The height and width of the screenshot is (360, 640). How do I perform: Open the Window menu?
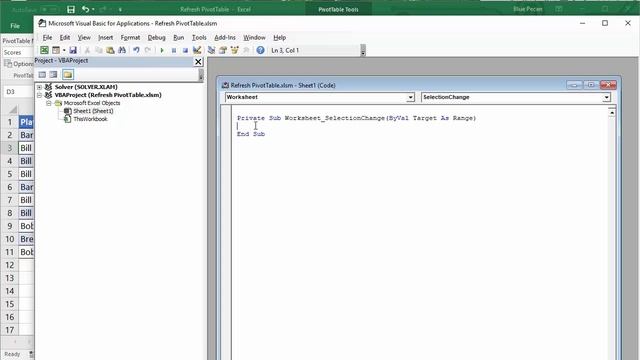254,38
